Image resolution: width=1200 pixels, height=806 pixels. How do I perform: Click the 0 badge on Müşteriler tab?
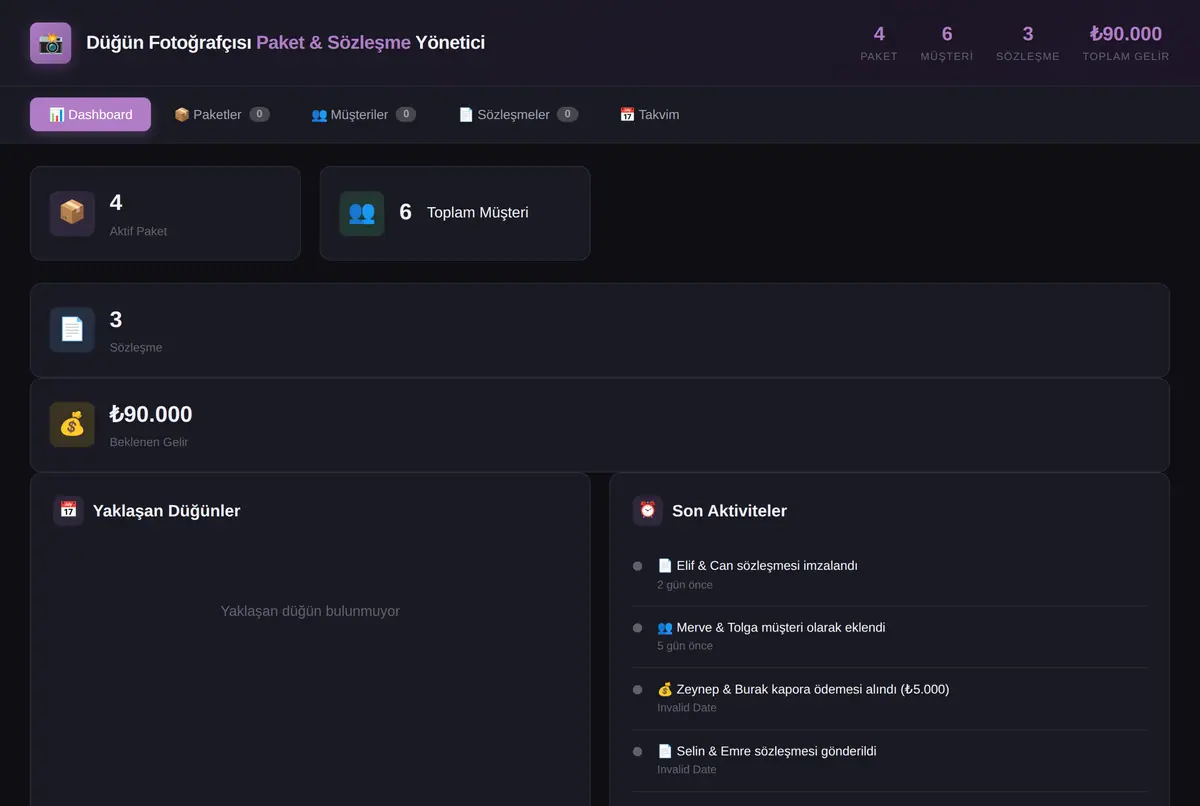click(x=405, y=114)
